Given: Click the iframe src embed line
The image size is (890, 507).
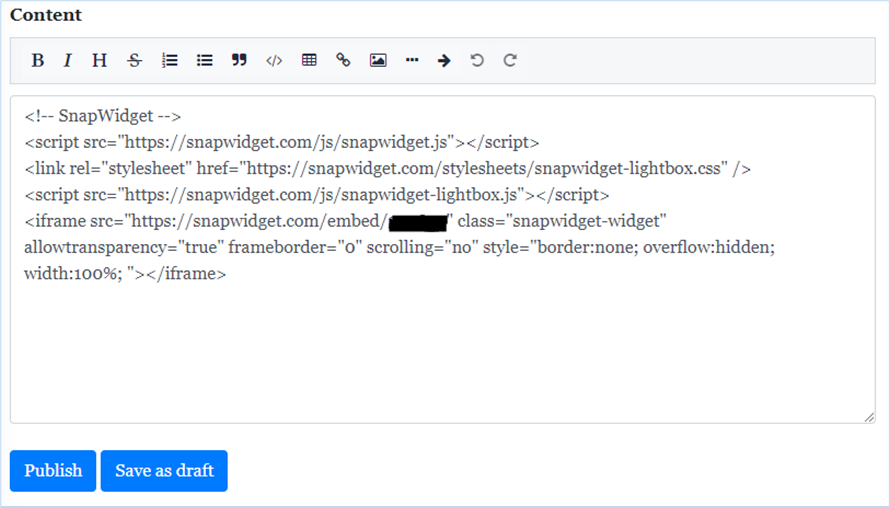Looking at the screenshot, I should pyautogui.click(x=345, y=221).
